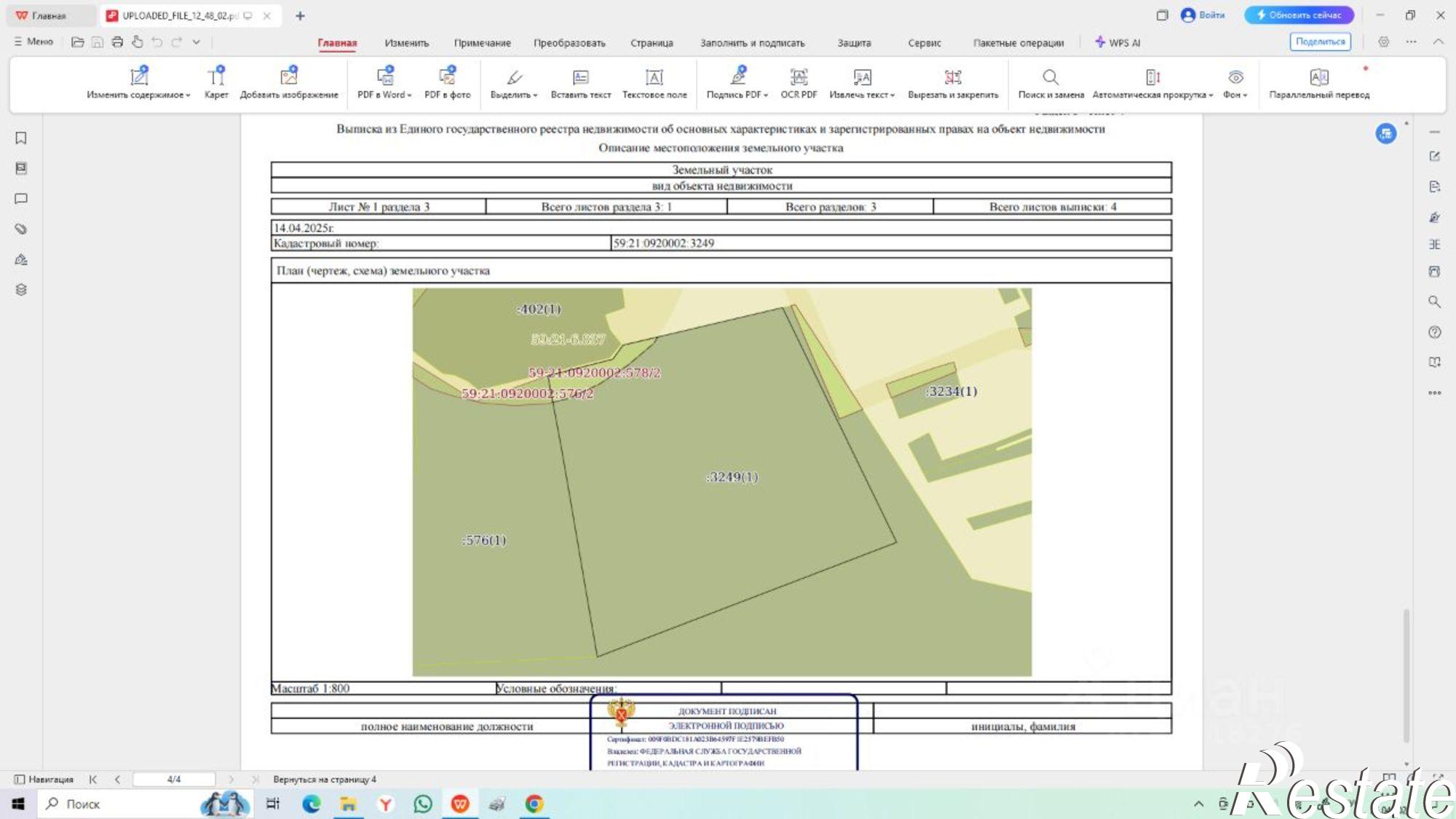Click the Обновить сейчас upgrade button
The height and width of the screenshot is (819, 1456).
click(x=1299, y=15)
